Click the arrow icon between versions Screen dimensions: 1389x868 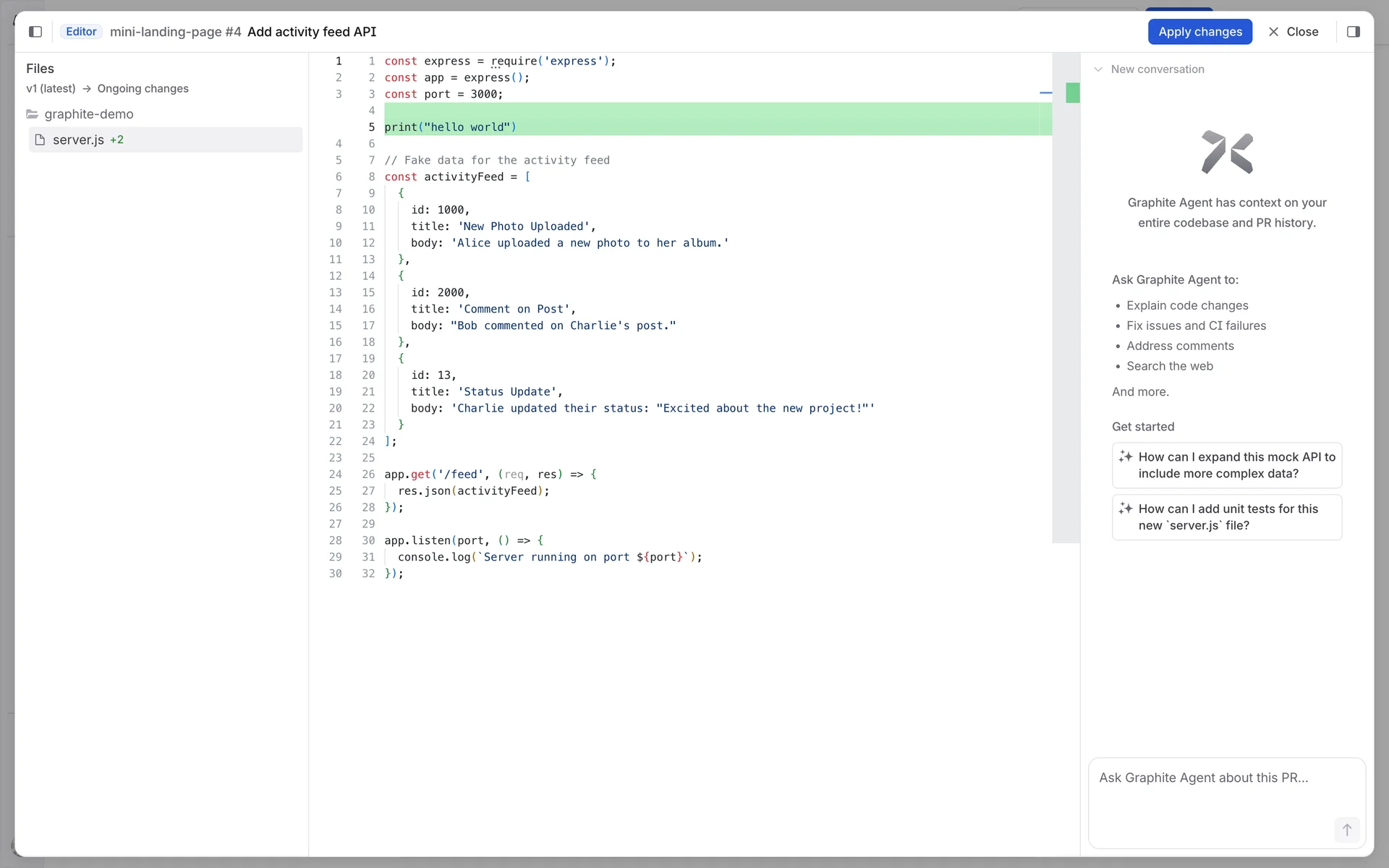pyautogui.click(x=86, y=89)
